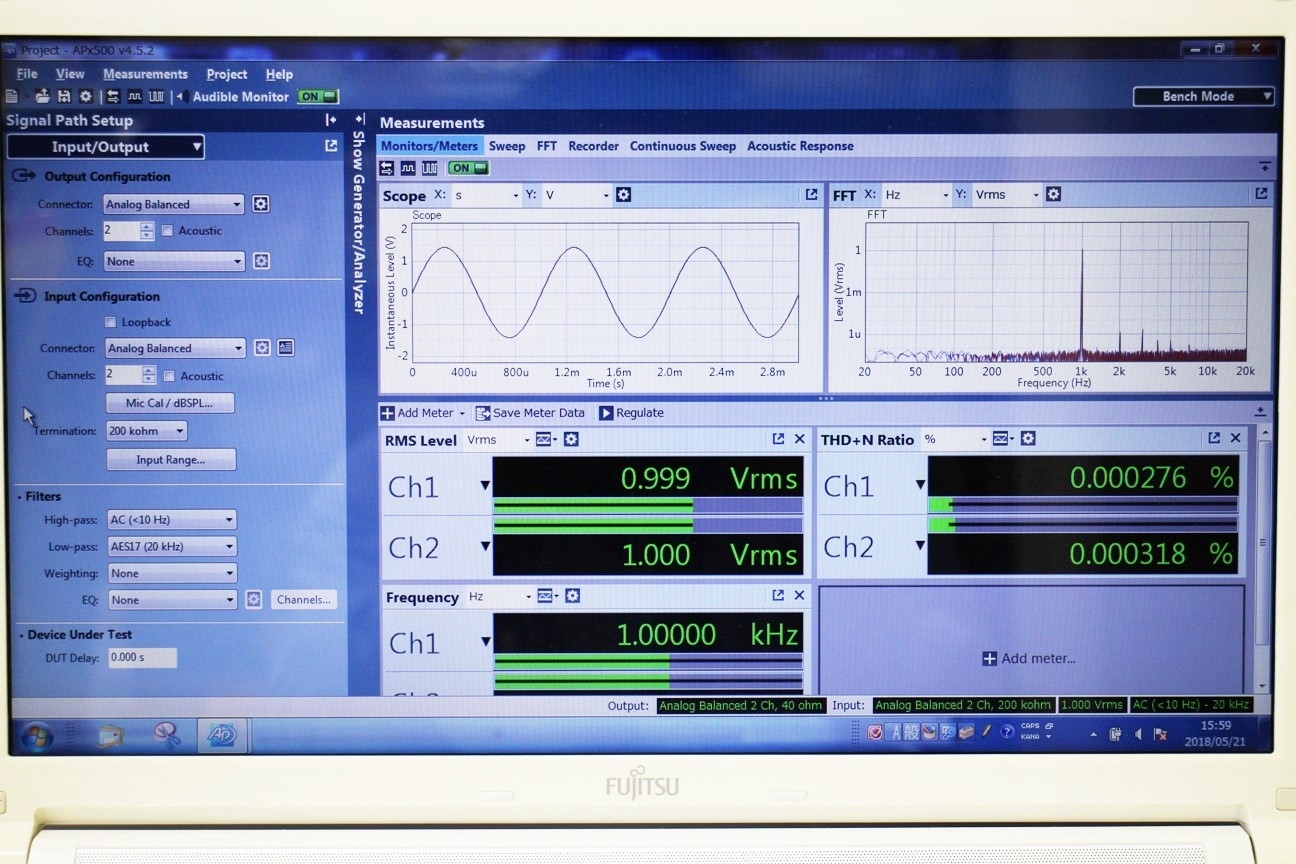This screenshot has width=1296, height=864.
Task: Open the Output Connector Analog Balanced dropdown
Action: [174, 204]
